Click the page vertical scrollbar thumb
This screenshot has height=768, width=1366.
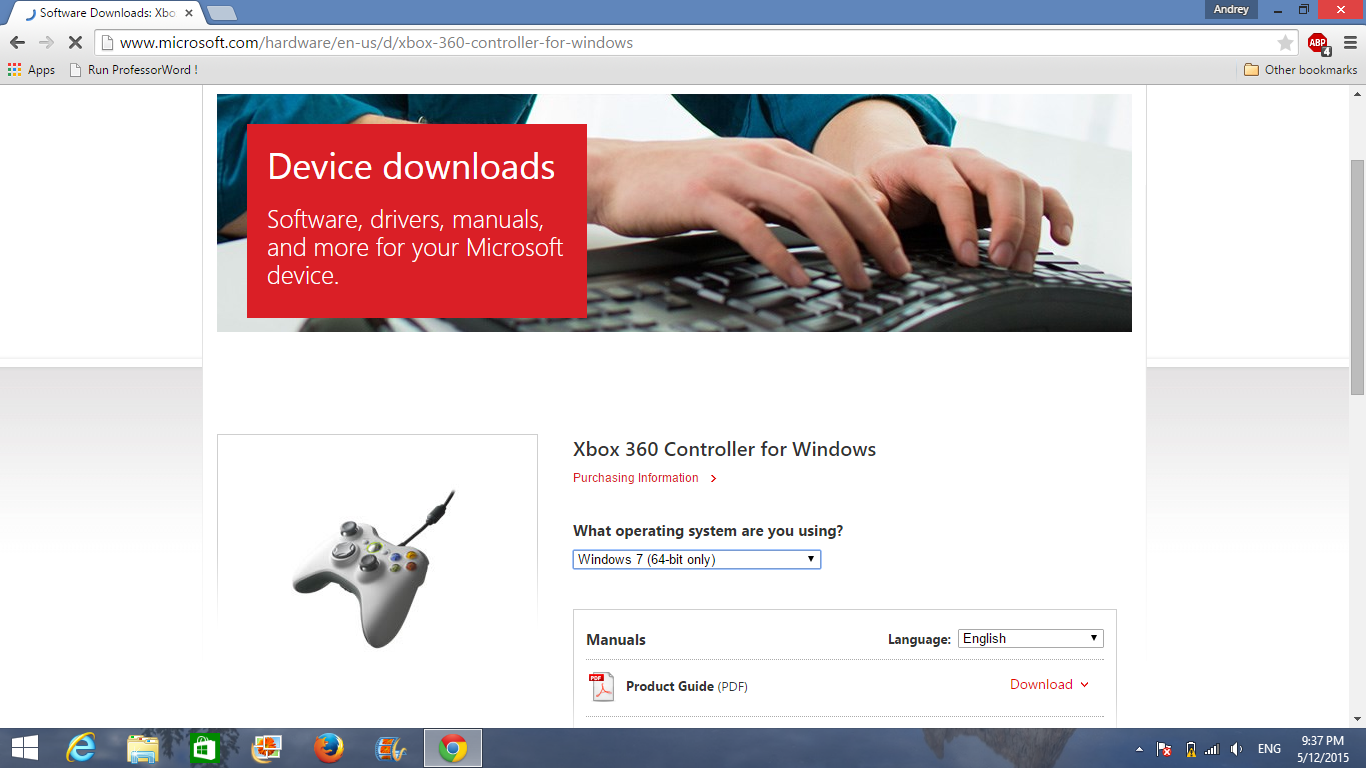click(x=1357, y=277)
